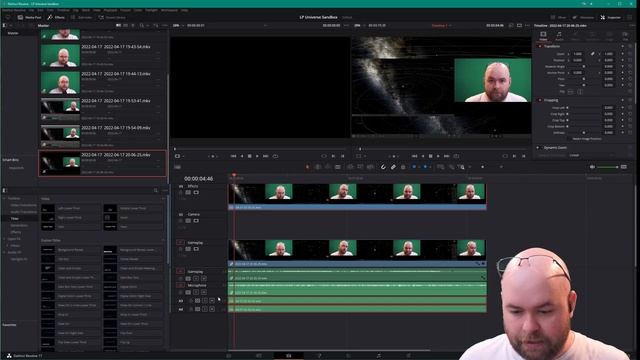
Task: Play the source viewer forward
Action: click(x=257, y=156)
